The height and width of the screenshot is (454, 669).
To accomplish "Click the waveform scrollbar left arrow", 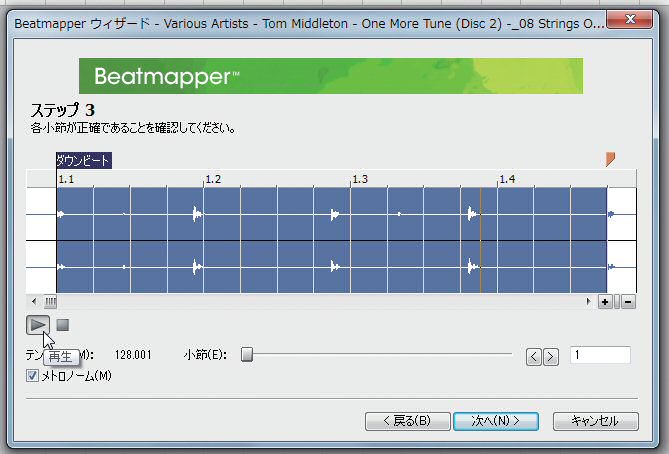I will tap(34, 302).
